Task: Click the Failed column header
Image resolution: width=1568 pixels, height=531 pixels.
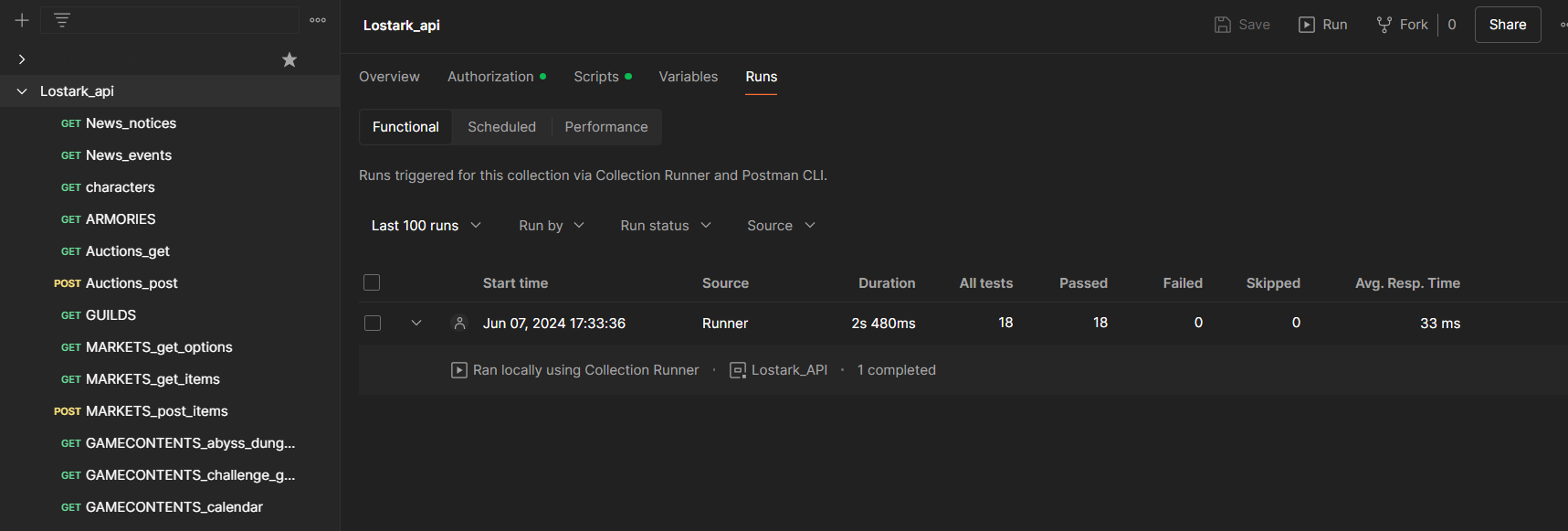Action: [1183, 283]
